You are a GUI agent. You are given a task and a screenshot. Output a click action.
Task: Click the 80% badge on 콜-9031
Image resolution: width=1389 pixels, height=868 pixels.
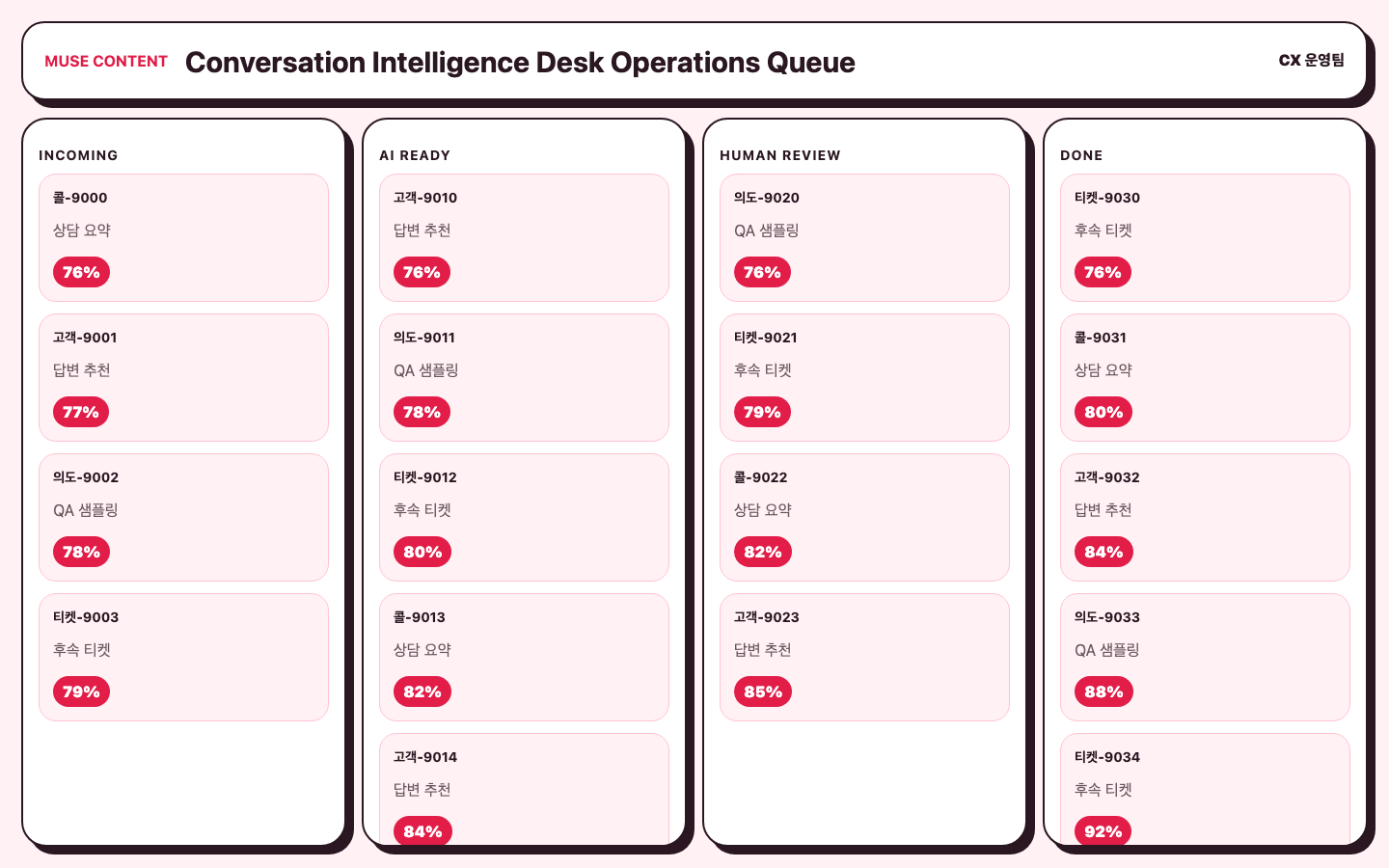[1103, 412]
